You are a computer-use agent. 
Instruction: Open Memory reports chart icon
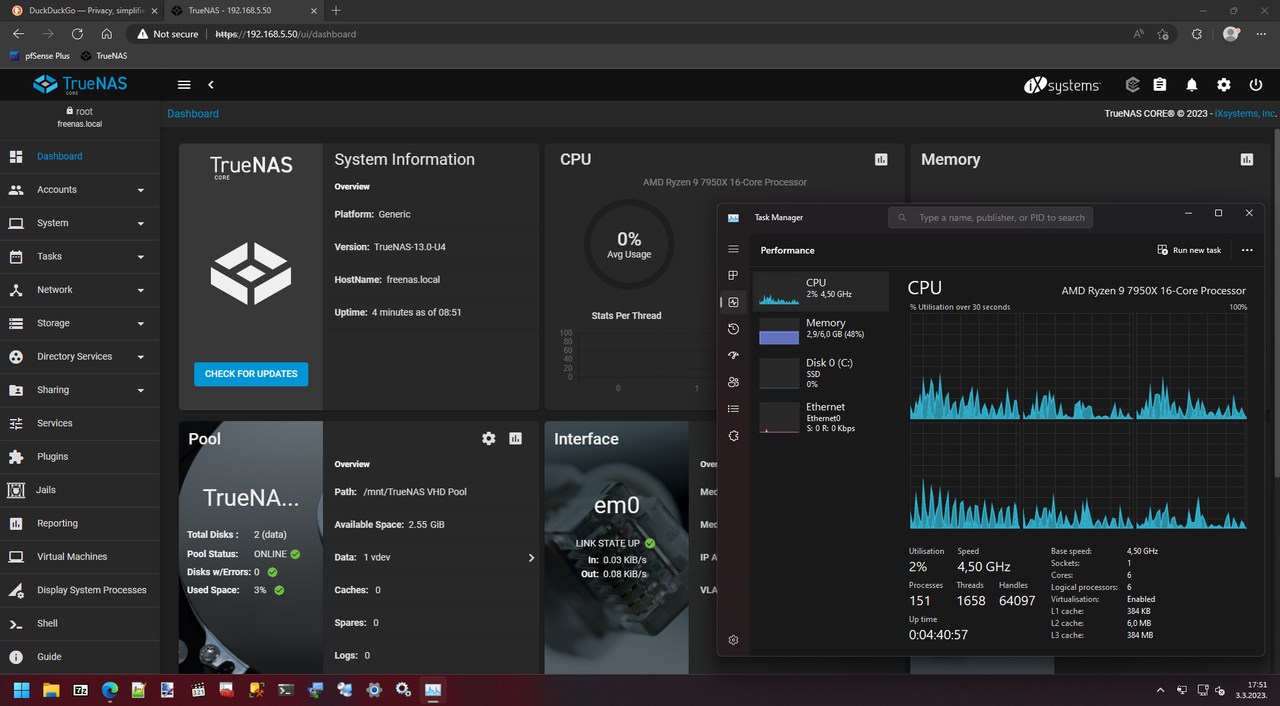point(1246,159)
